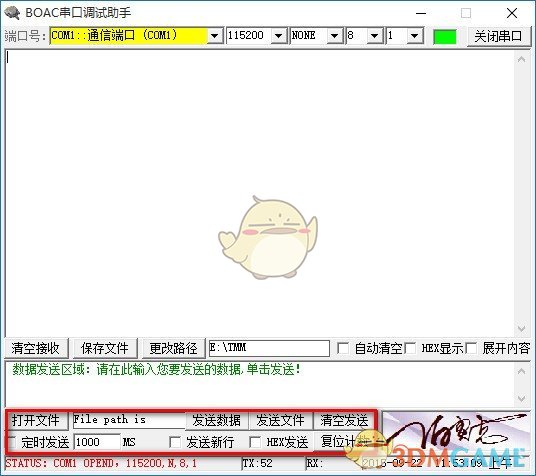Viewport: 536px width, 476px height.
Task: Enable the 定时发送 checkbox
Action: click(x=11, y=442)
